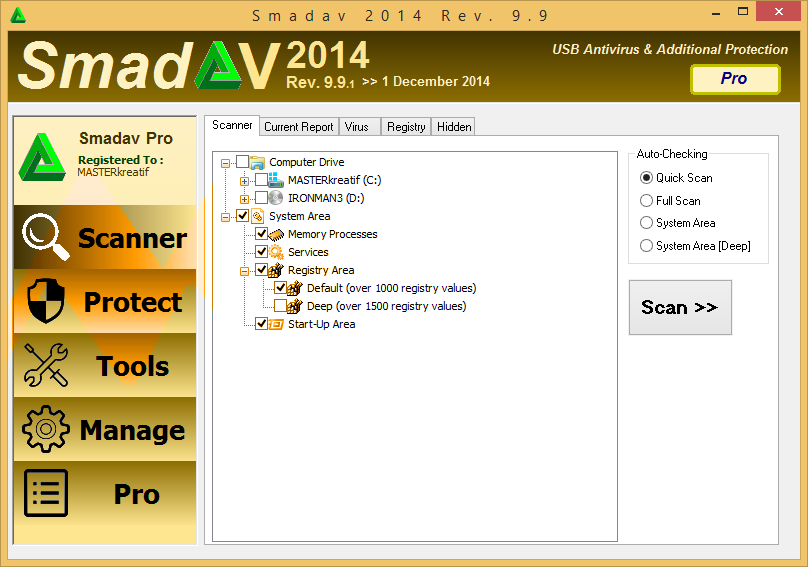The height and width of the screenshot is (567, 808).
Task: Select the Quick Scan radio button
Action: pos(646,178)
